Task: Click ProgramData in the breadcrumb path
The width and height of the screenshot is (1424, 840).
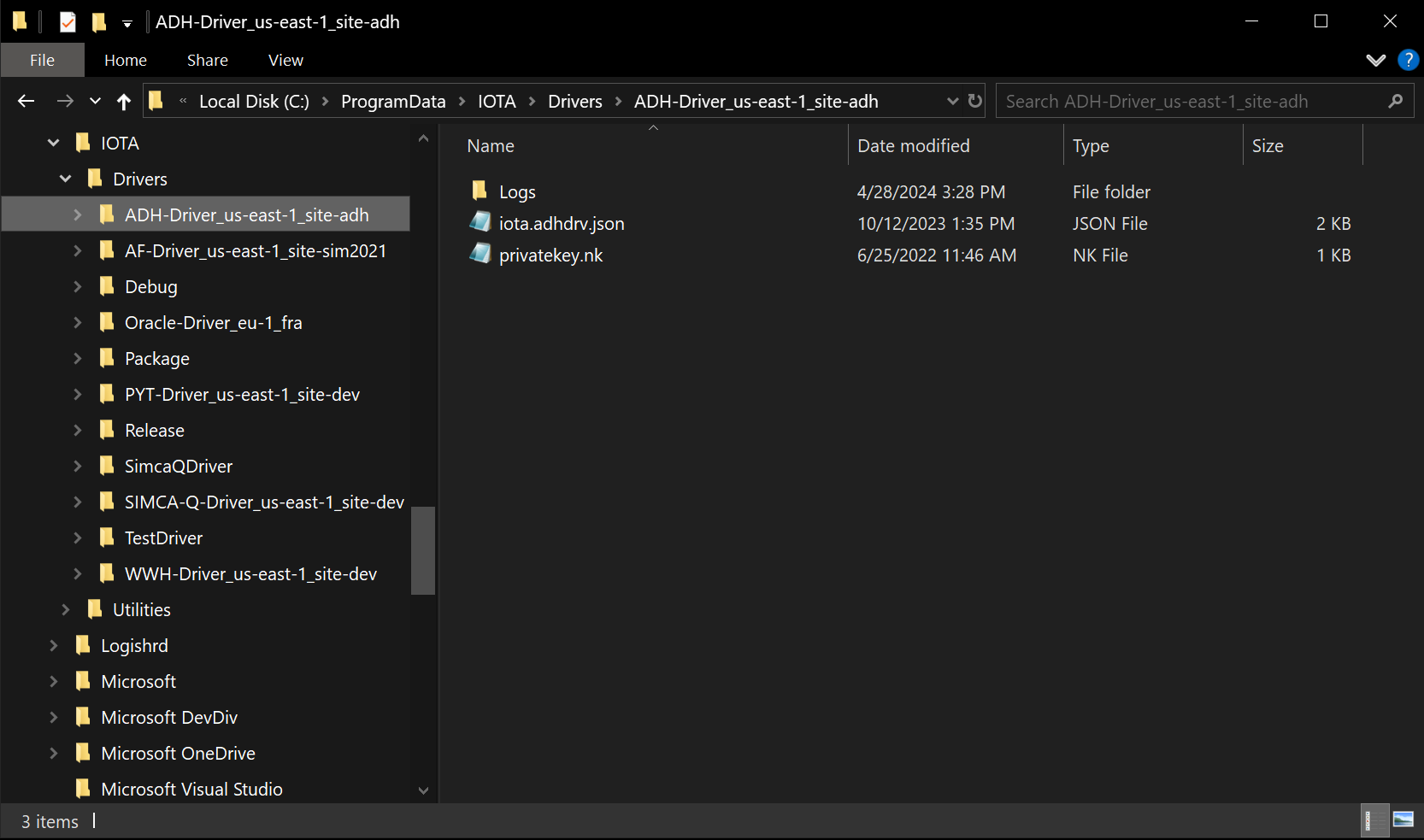Action: click(x=393, y=101)
